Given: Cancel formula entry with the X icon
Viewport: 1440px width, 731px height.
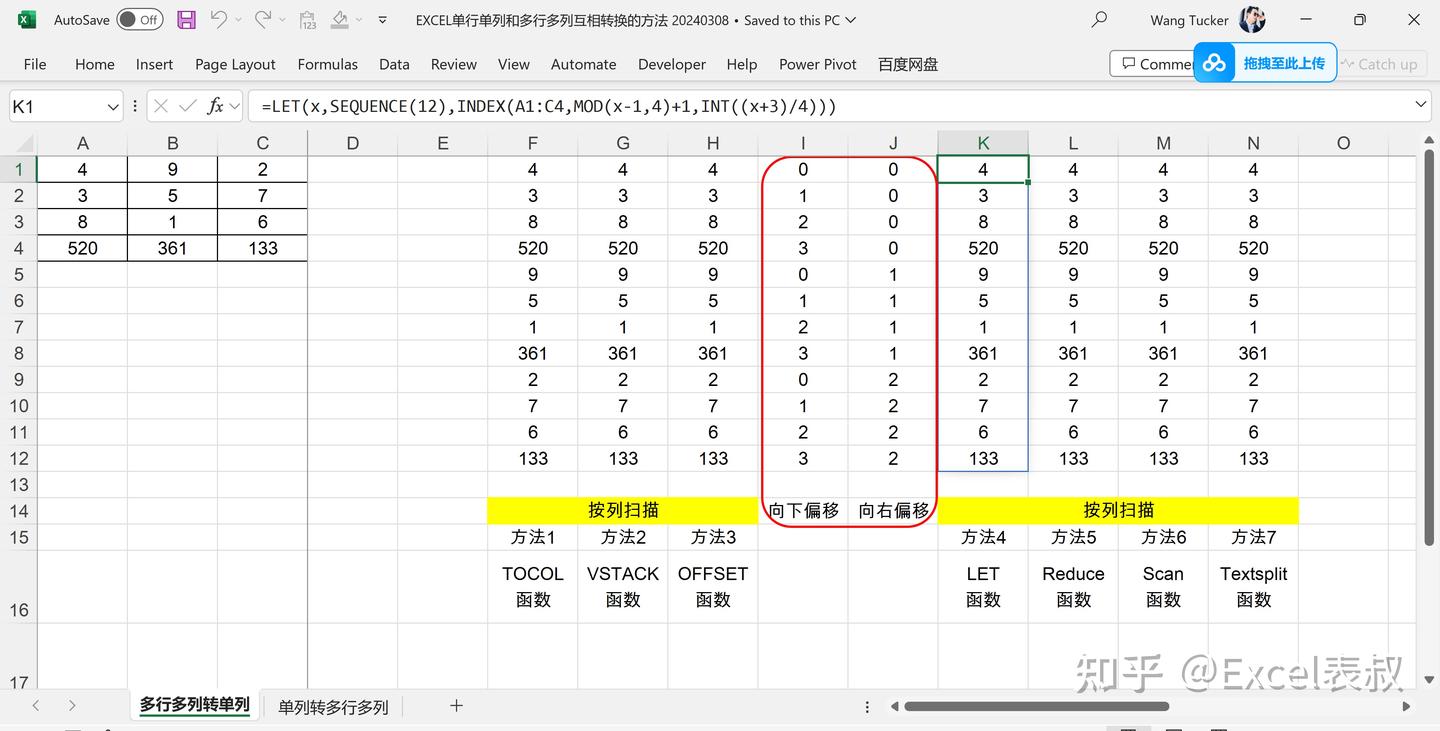Looking at the screenshot, I should pyautogui.click(x=161, y=106).
